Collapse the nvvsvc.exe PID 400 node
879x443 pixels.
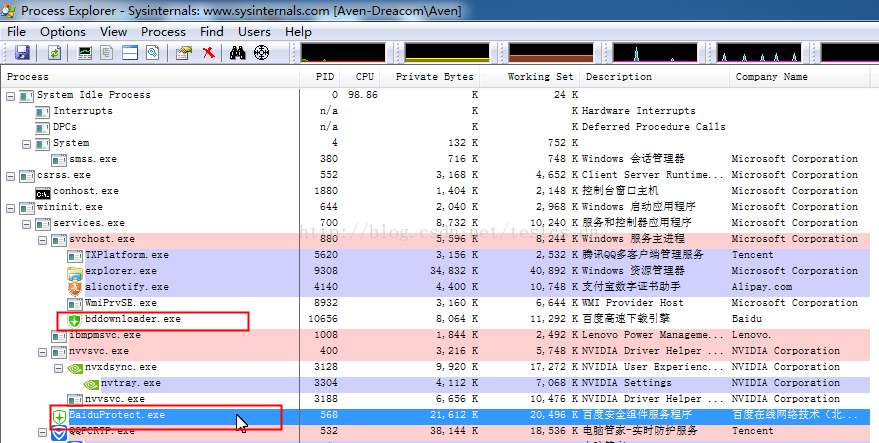(x=43, y=352)
